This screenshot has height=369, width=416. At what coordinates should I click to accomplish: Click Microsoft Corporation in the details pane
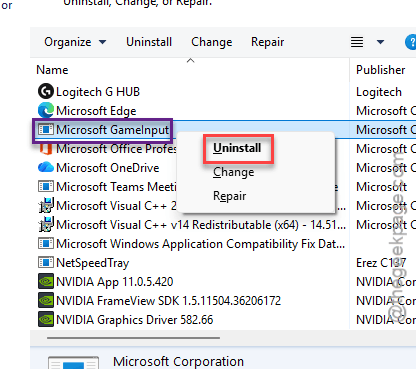click(x=178, y=361)
